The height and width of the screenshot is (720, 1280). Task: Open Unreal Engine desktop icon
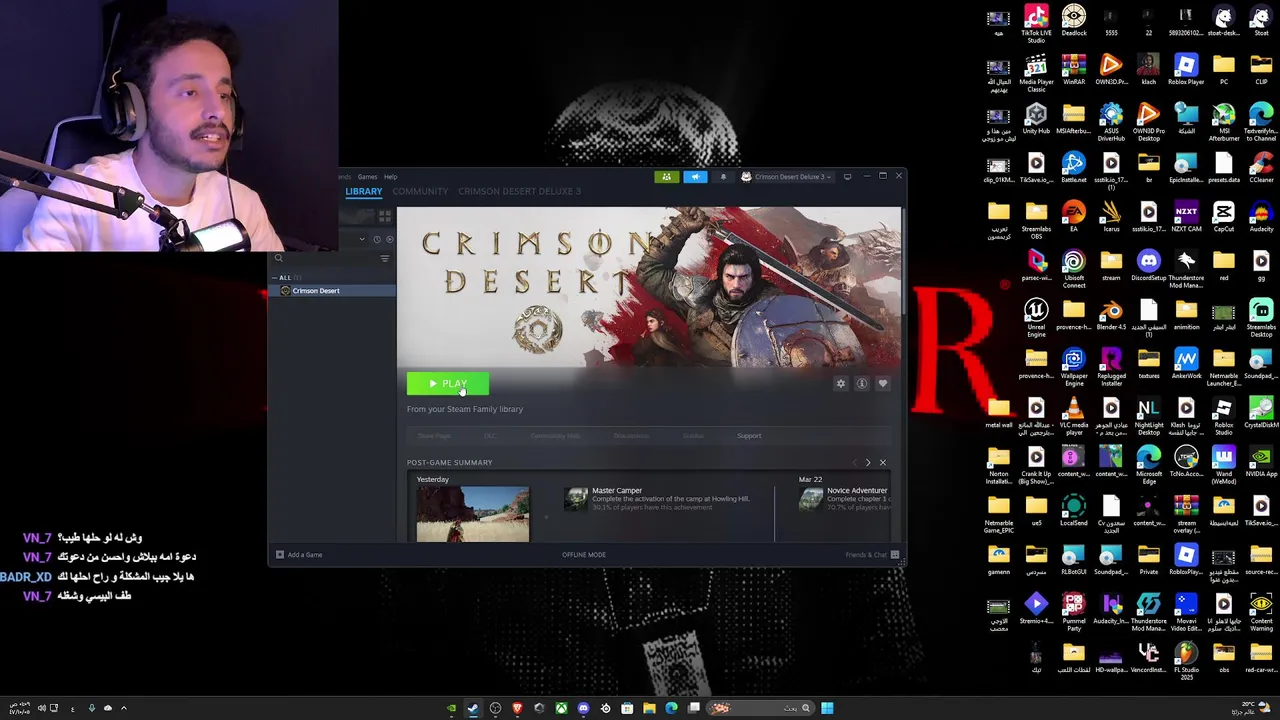coord(1036,318)
